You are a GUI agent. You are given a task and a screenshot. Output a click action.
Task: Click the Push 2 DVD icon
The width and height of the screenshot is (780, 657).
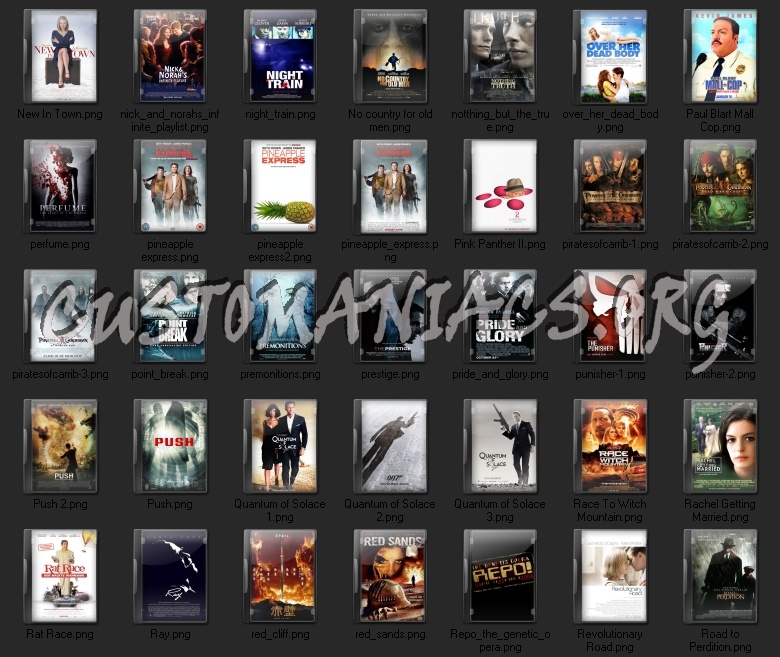pyautogui.click(x=60, y=446)
